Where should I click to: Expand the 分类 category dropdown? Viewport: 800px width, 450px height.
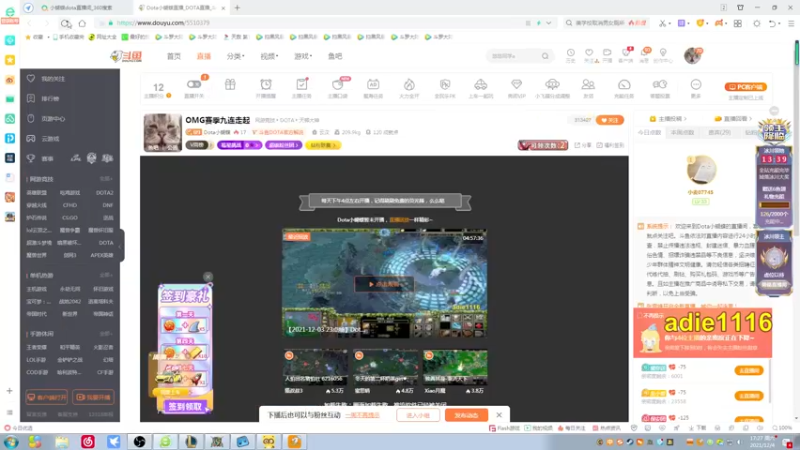[235, 56]
